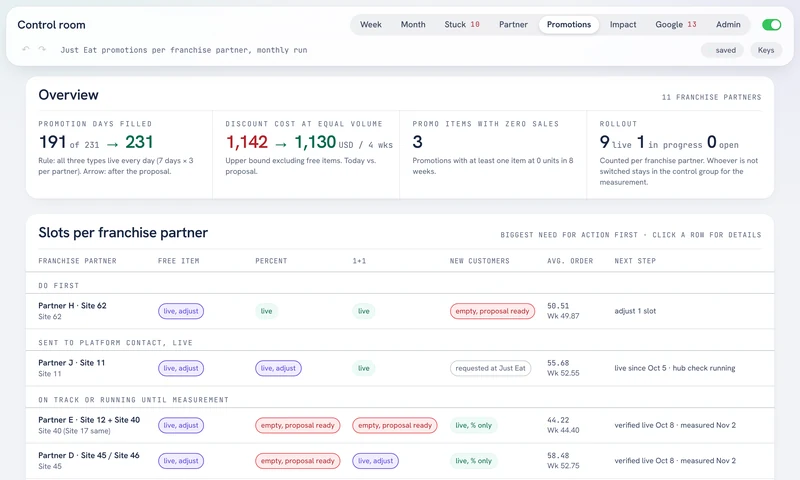
Task: Click the '1,142 → 1,130' discount cost figure
Action: point(281,142)
